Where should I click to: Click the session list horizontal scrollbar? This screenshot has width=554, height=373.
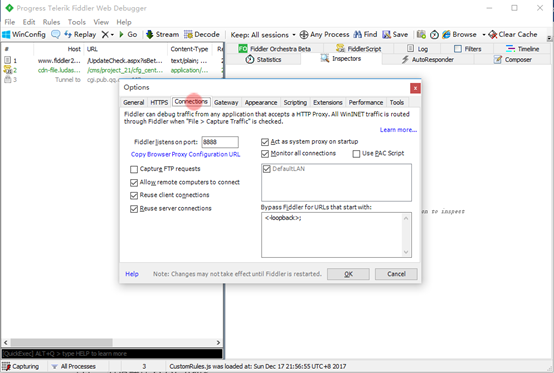pos(112,342)
